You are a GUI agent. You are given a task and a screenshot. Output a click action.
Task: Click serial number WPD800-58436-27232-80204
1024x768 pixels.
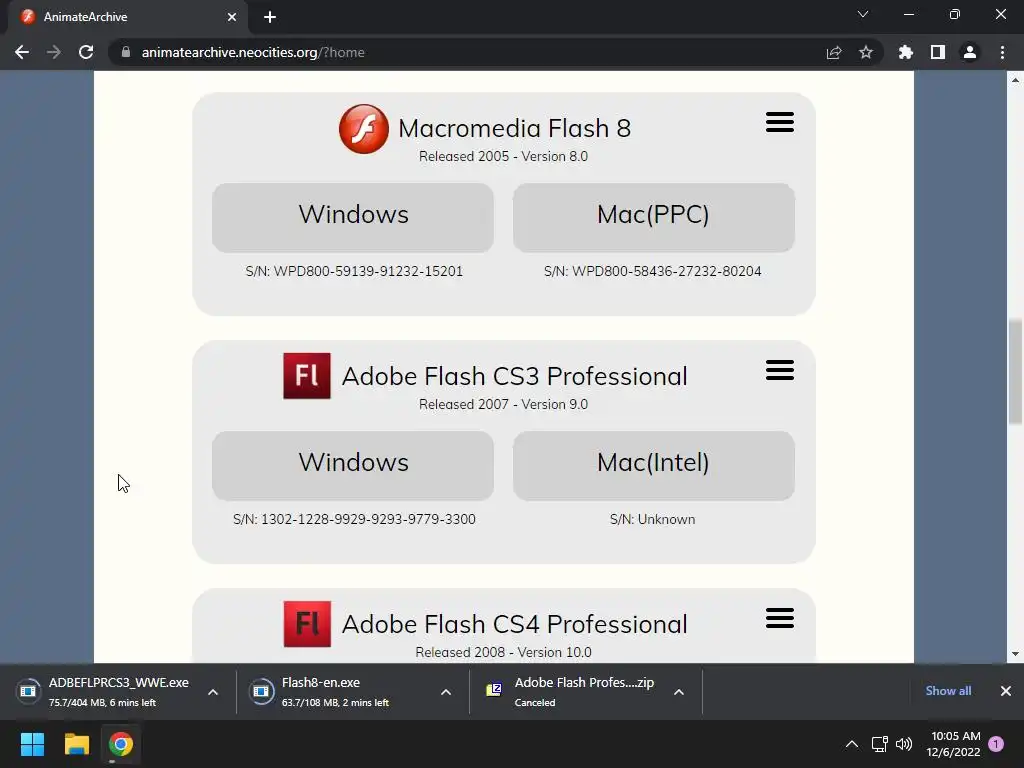pyautogui.click(x=667, y=271)
